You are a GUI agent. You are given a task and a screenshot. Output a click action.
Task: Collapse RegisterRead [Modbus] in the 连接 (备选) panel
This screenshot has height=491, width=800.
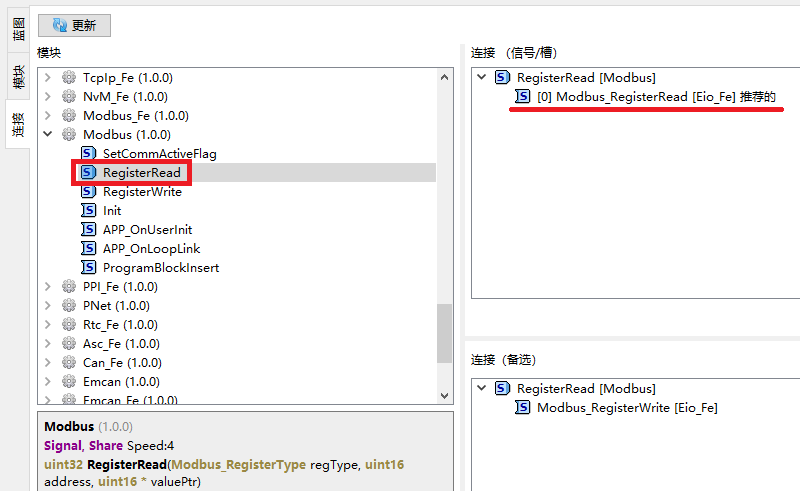(x=482, y=388)
